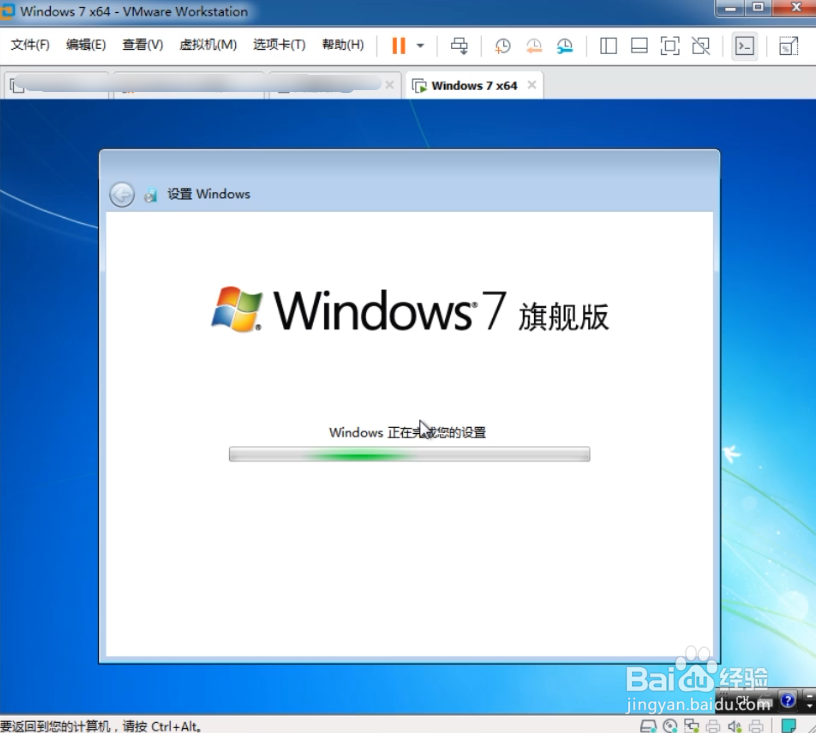Open the 文件(F) menu

[x=29, y=44]
